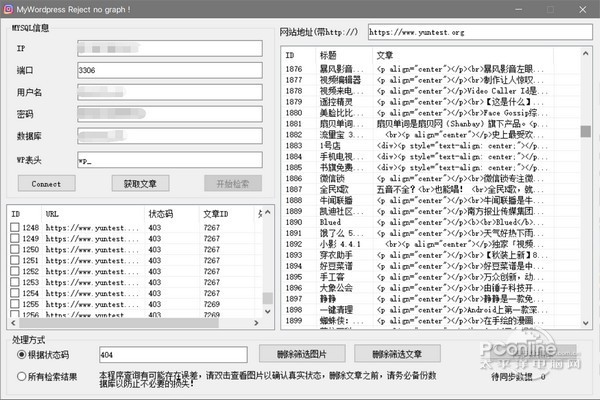600x400 pixels.
Task: Click article ID 7269 in row 1255
Action: [212, 304]
